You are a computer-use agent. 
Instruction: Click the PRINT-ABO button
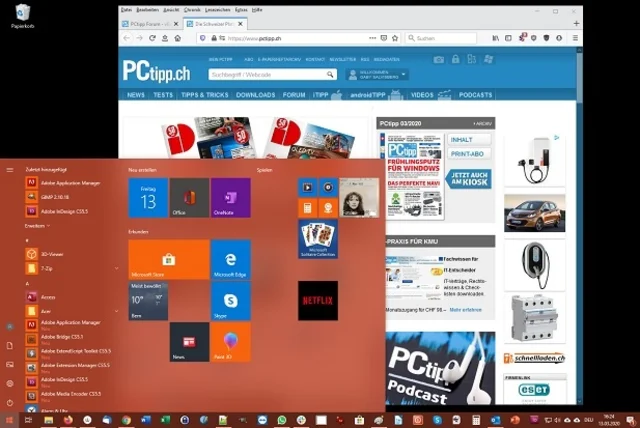469,154
